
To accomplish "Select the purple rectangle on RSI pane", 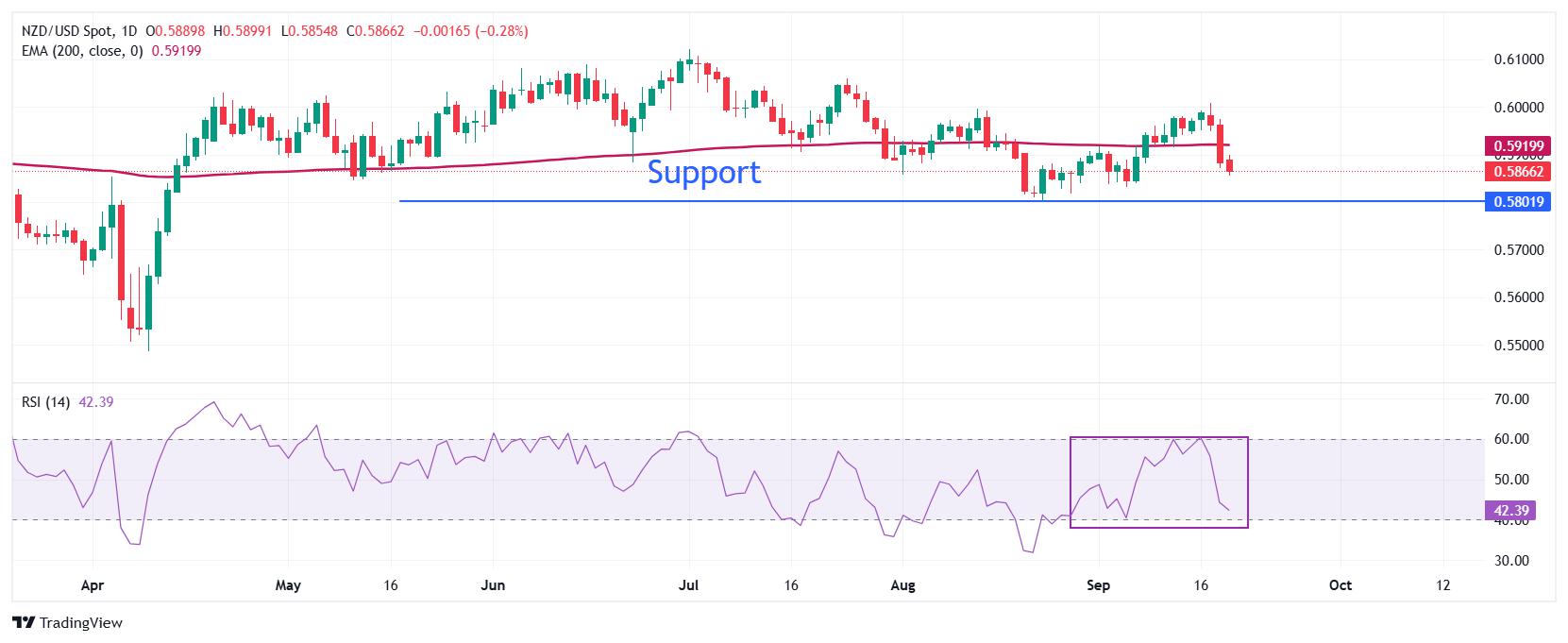I will click(1159, 482).
